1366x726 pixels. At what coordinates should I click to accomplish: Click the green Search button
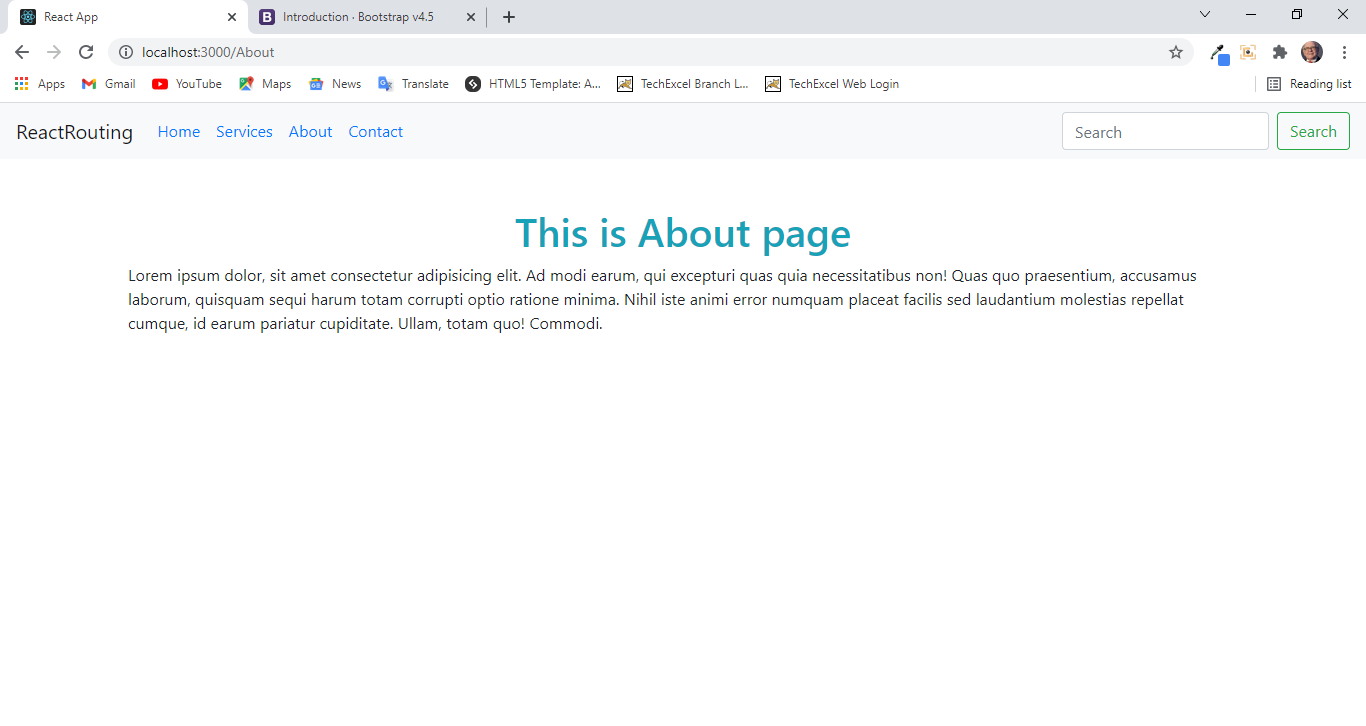pos(1313,131)
